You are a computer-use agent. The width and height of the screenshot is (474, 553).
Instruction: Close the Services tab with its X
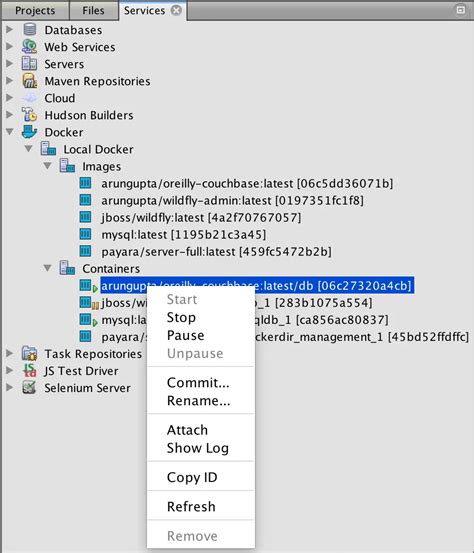coord(176,10)
